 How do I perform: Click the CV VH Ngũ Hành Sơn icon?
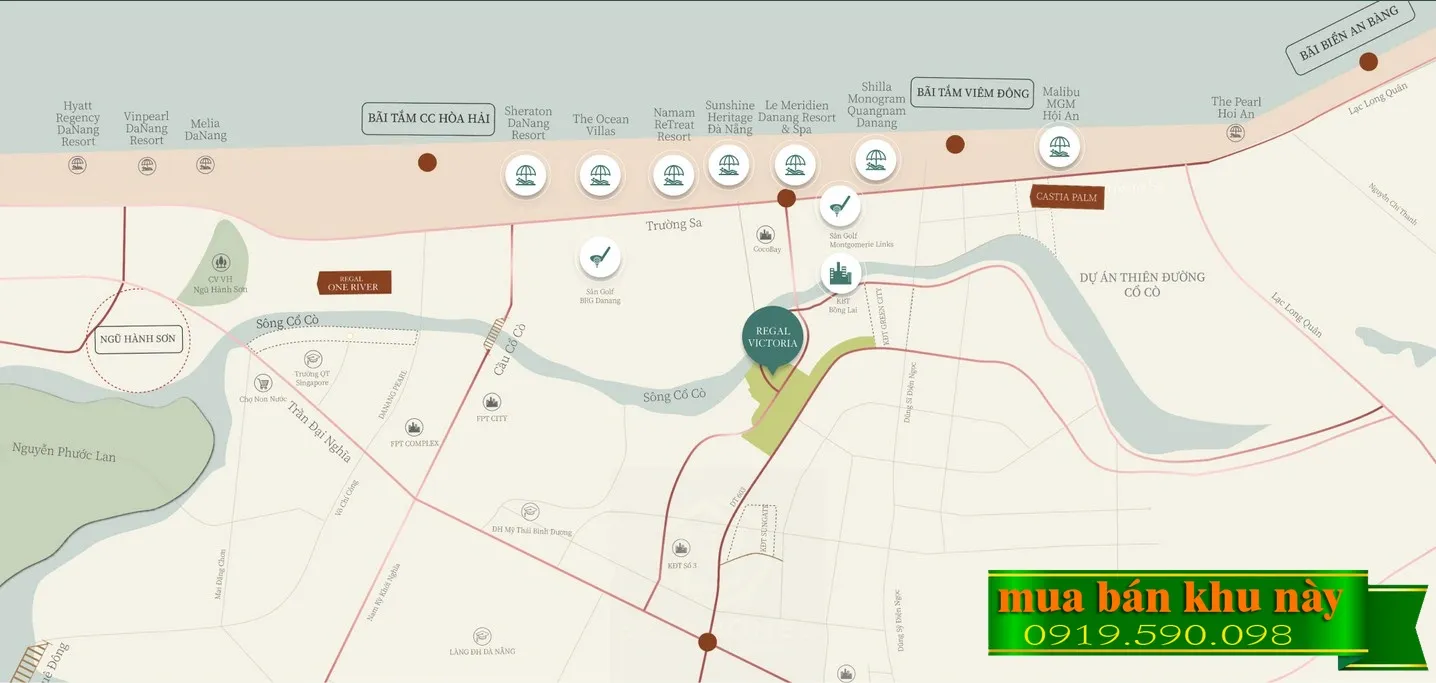click(x=221, y=263)
